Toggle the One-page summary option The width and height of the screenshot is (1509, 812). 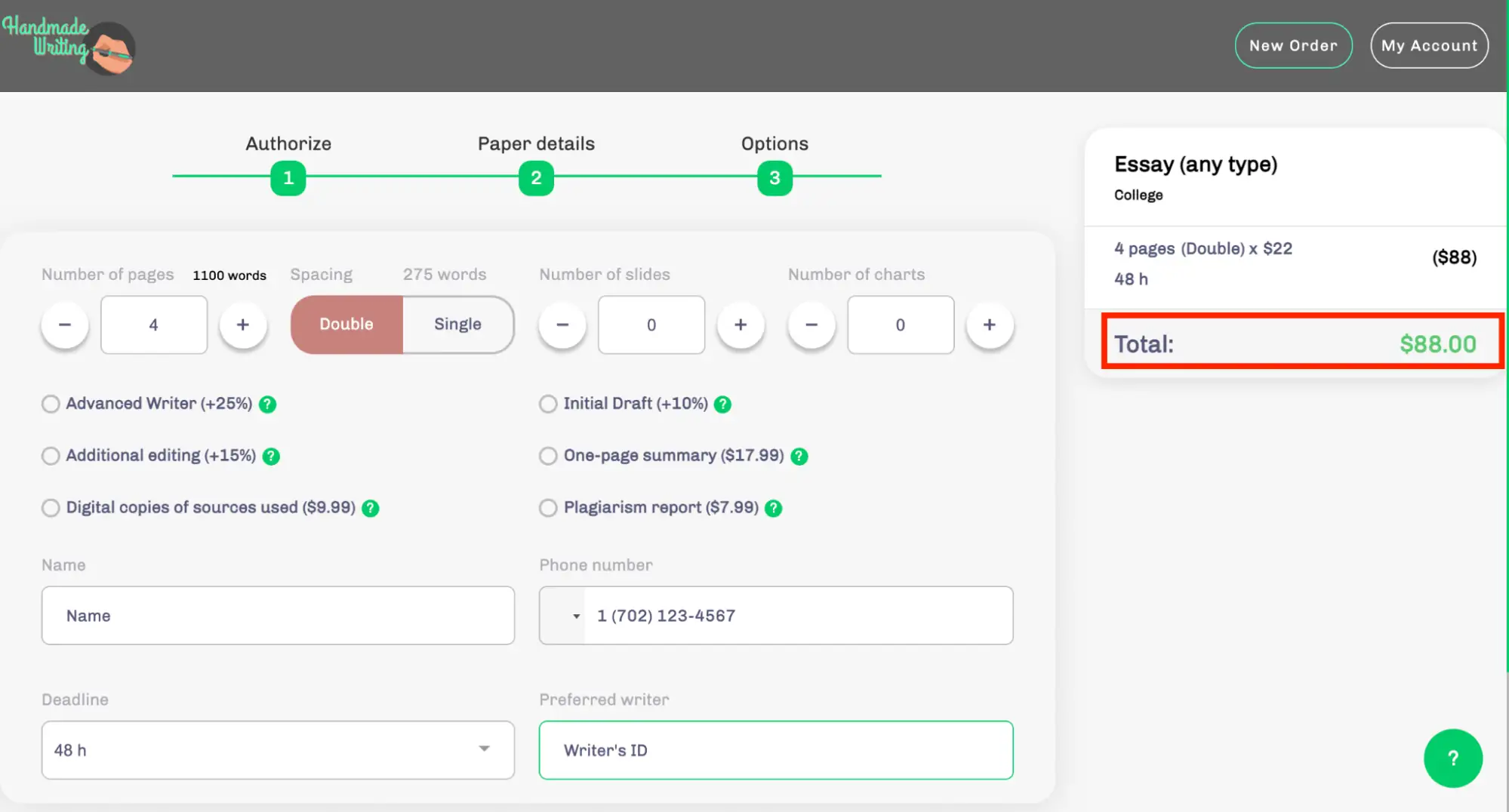click(x=548, y=457)
